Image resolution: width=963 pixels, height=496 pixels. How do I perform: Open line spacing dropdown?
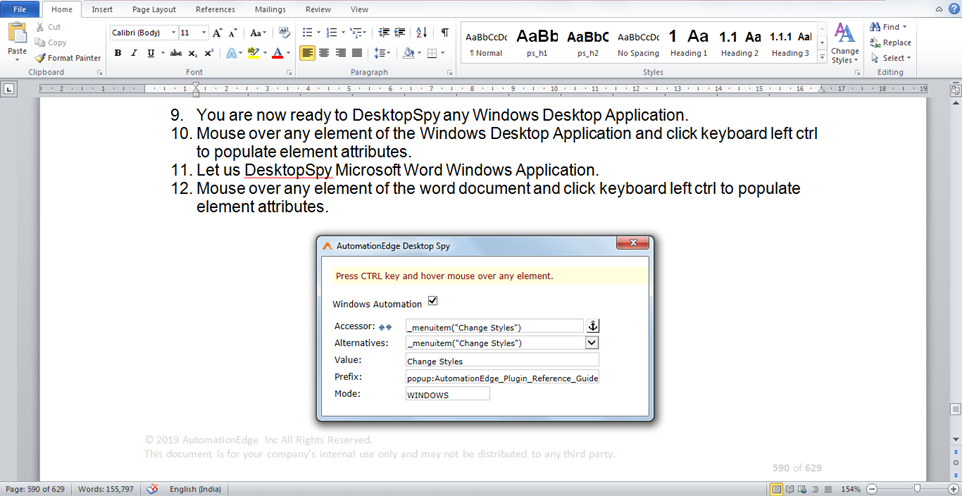[x=381, y=53]
